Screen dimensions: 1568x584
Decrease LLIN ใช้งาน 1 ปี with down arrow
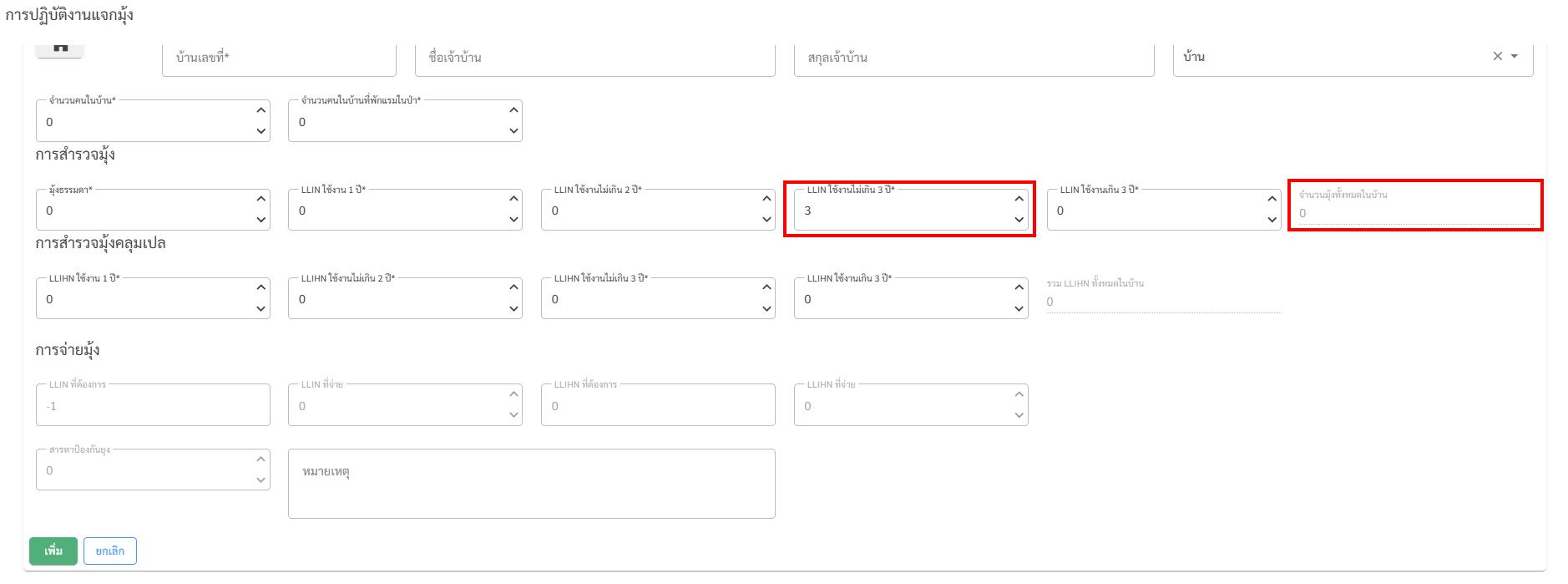(513, 220)
